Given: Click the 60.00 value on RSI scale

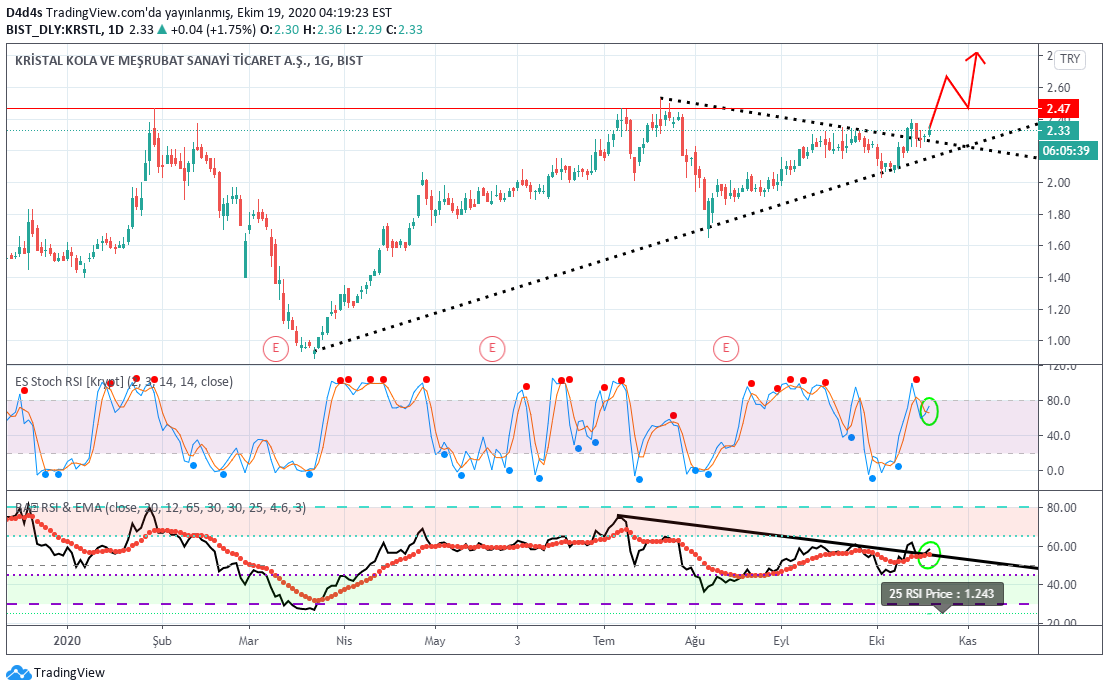Looking at the screenshot, I should click(x=1062, y=547).
